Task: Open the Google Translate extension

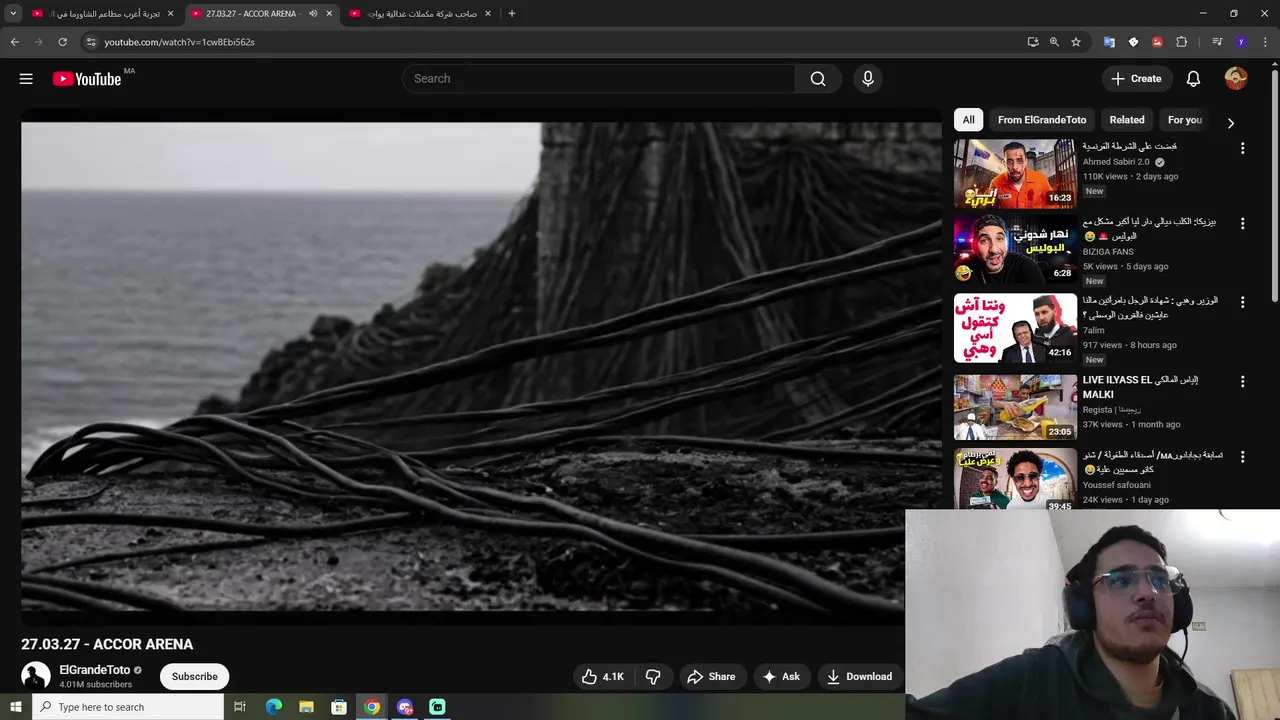Action: [x=1109, y=42]
